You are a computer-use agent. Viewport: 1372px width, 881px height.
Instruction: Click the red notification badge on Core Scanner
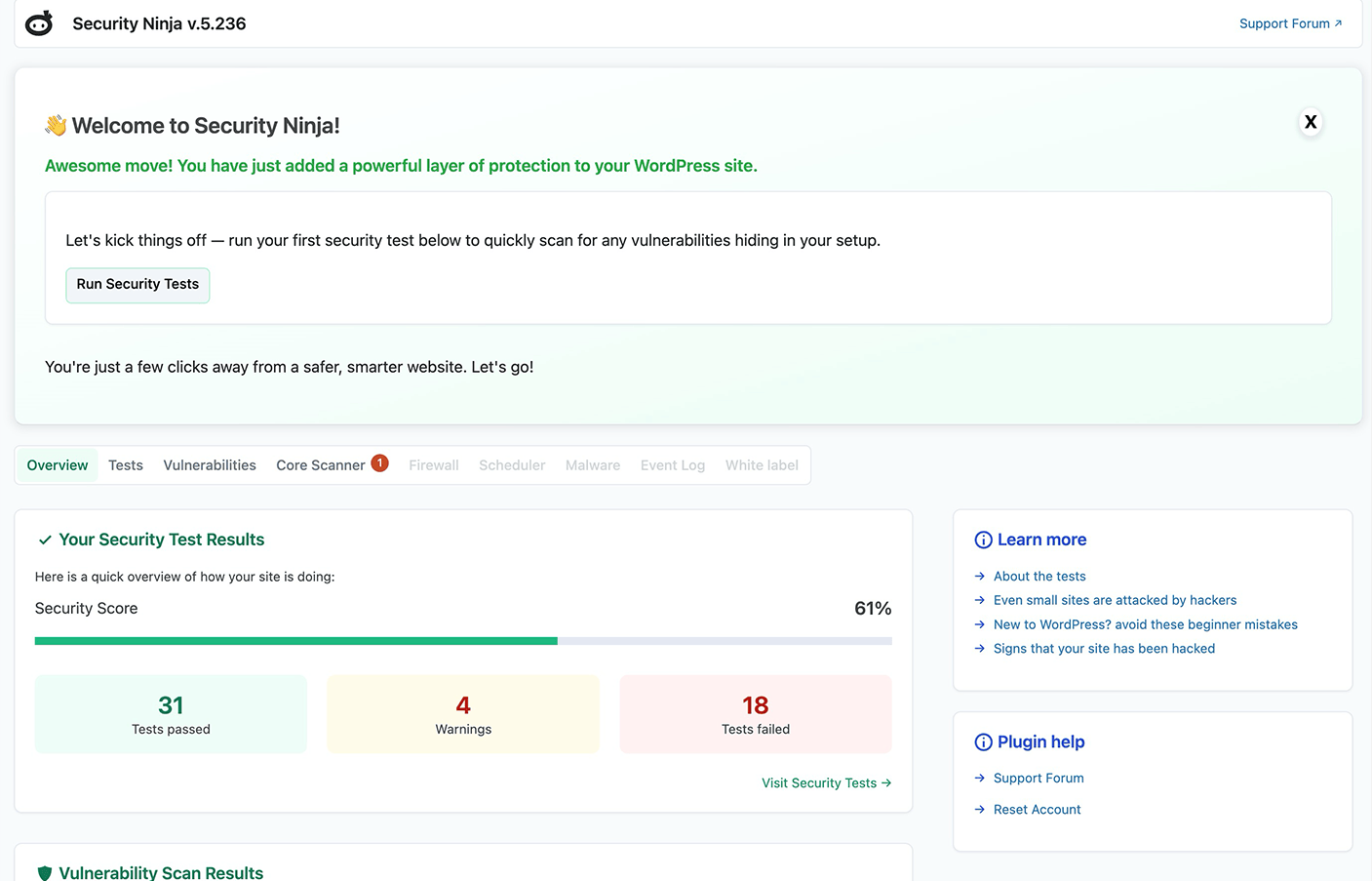379,463
